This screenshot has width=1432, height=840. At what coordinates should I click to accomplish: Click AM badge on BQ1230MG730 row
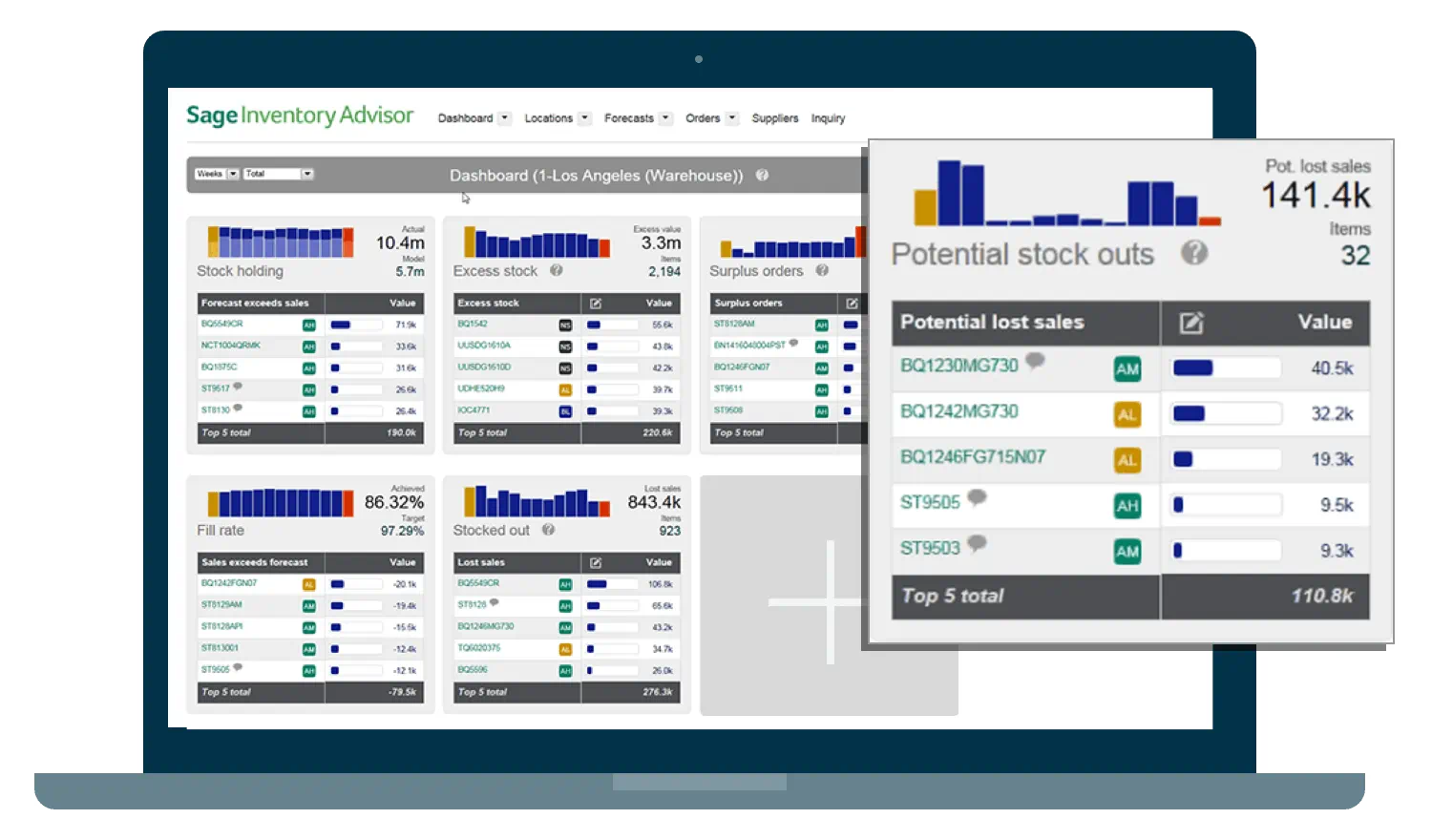1127,369
